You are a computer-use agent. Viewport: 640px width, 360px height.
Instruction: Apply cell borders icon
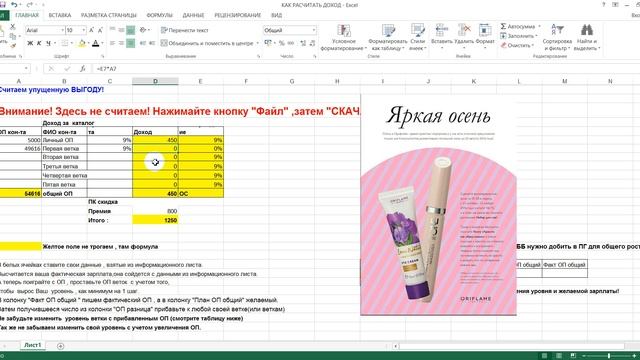(64, 43)
